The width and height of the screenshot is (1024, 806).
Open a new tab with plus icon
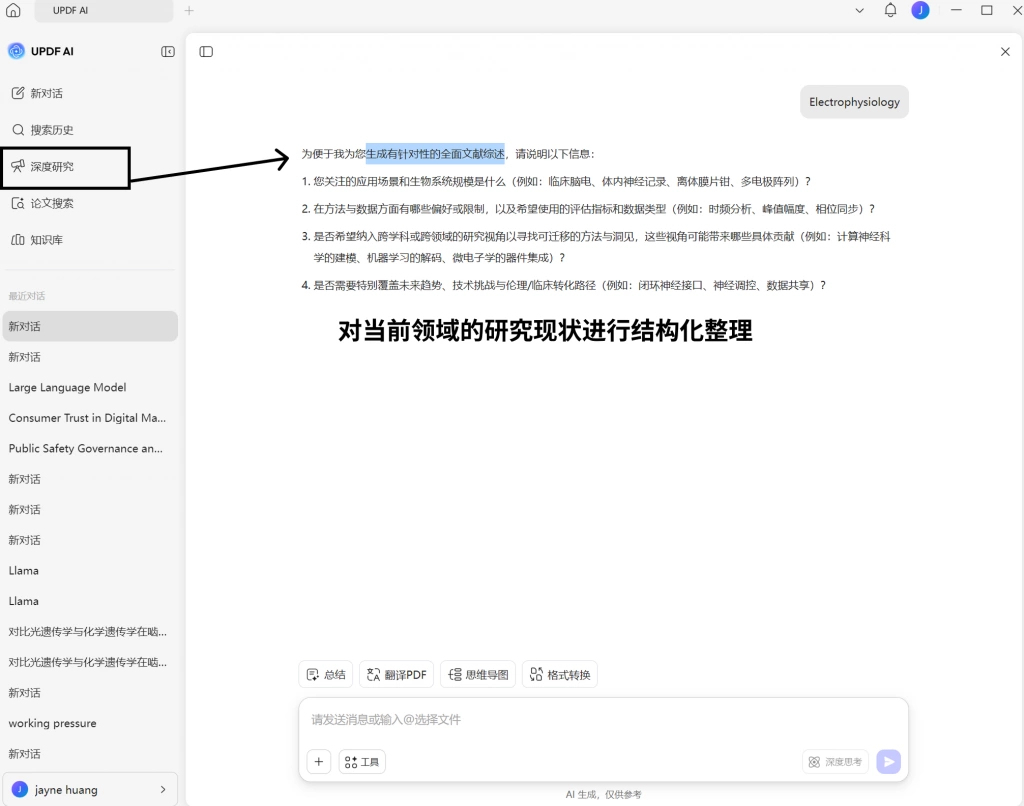click(189, 10)
